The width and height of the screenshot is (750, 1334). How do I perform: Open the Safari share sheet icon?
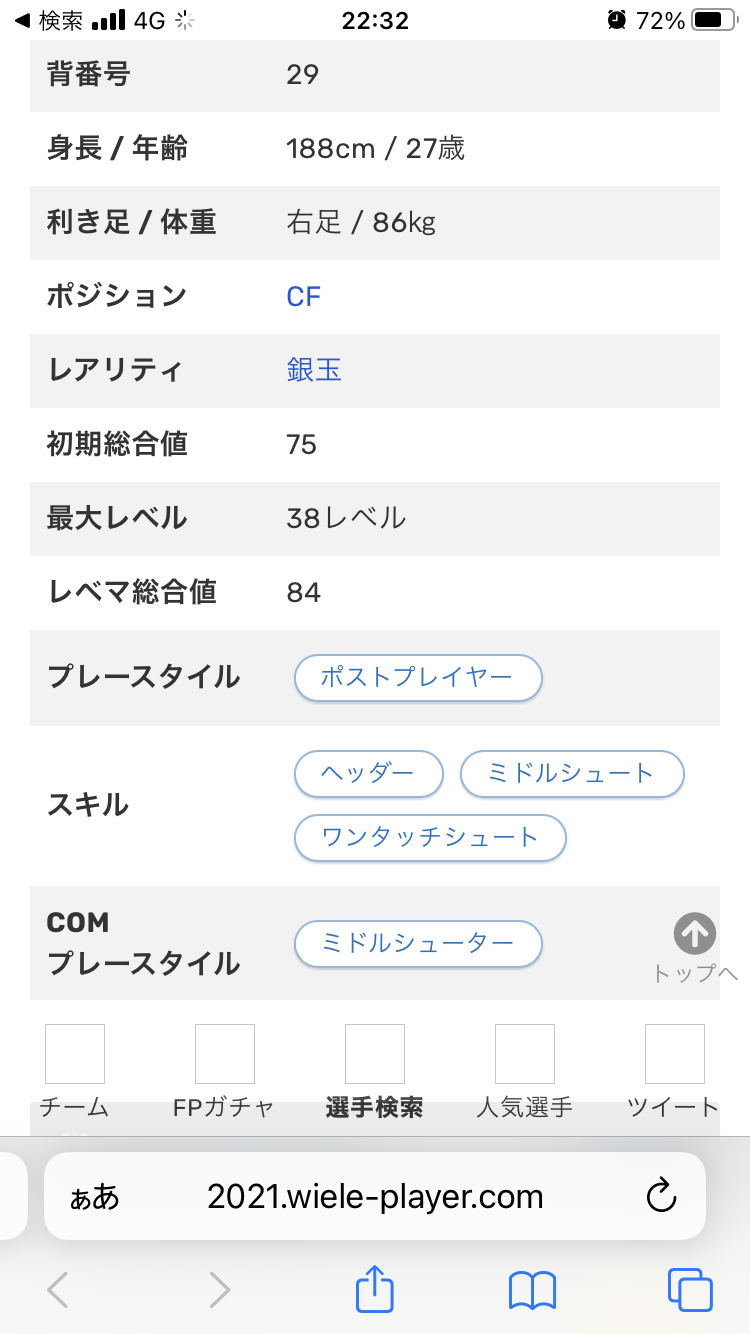(375, 1290)
